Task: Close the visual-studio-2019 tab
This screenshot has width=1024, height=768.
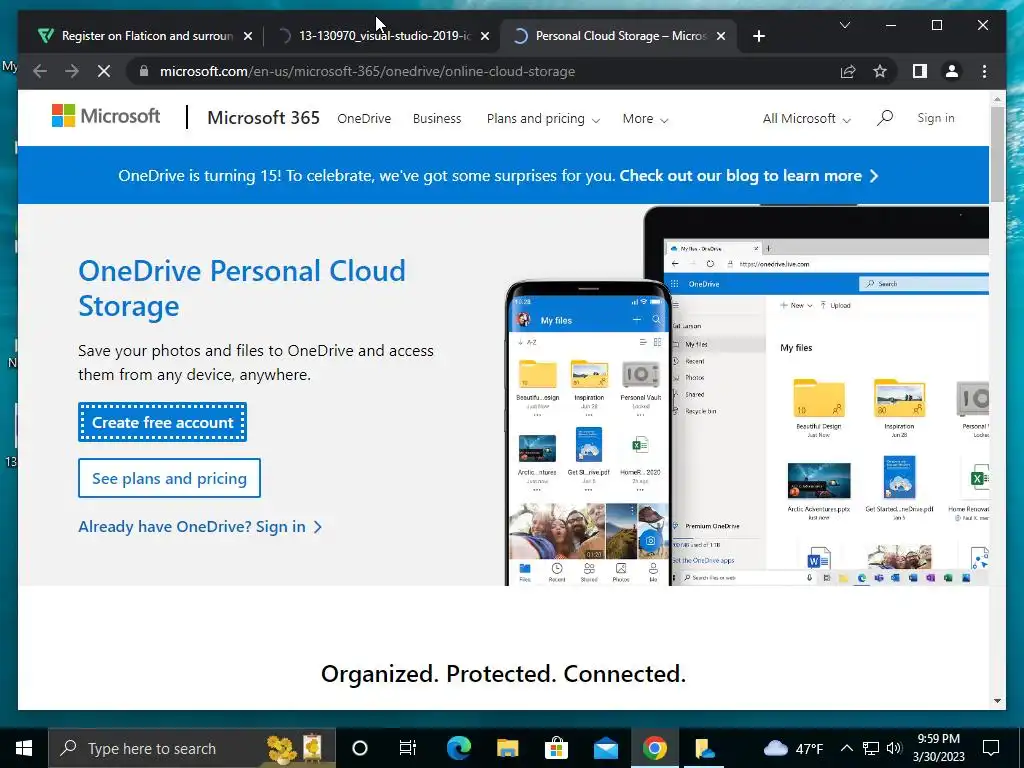Action: (x=485, y=36)
